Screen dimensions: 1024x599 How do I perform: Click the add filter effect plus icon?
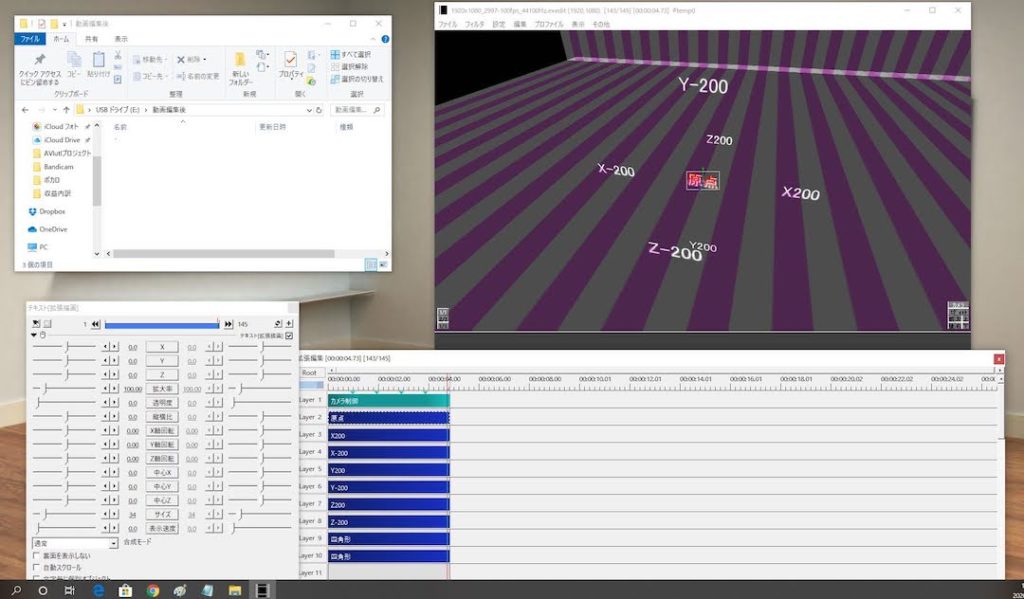point(289,324)
